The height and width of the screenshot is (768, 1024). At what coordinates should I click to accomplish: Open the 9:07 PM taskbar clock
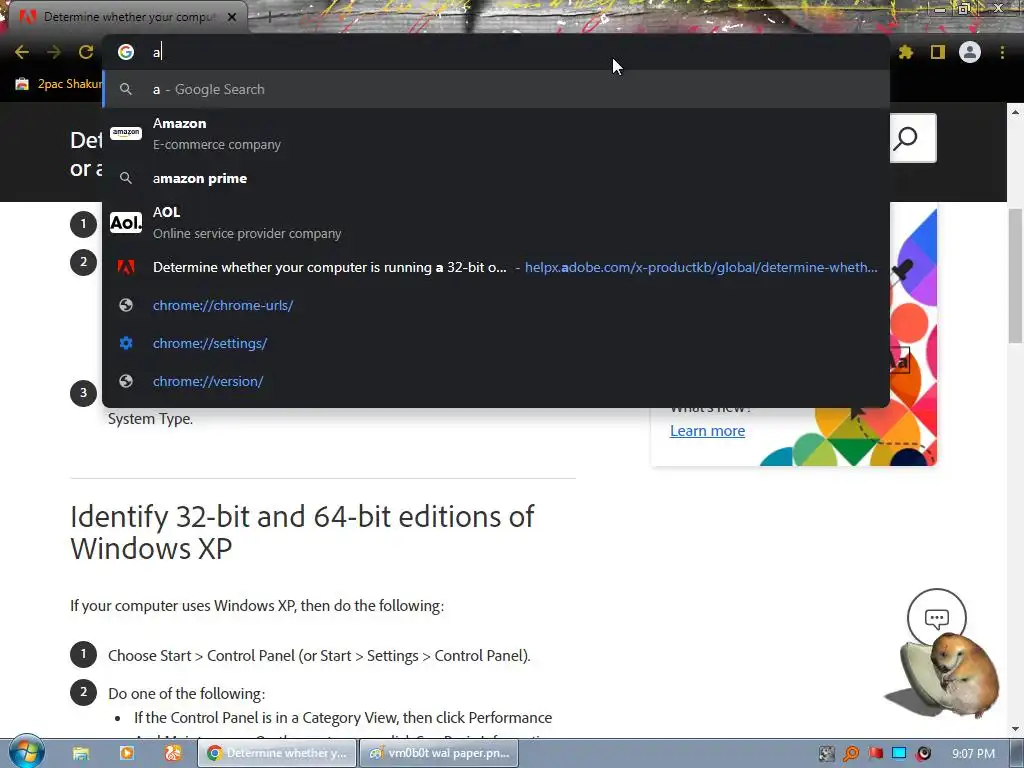click(x=973, y=754)
